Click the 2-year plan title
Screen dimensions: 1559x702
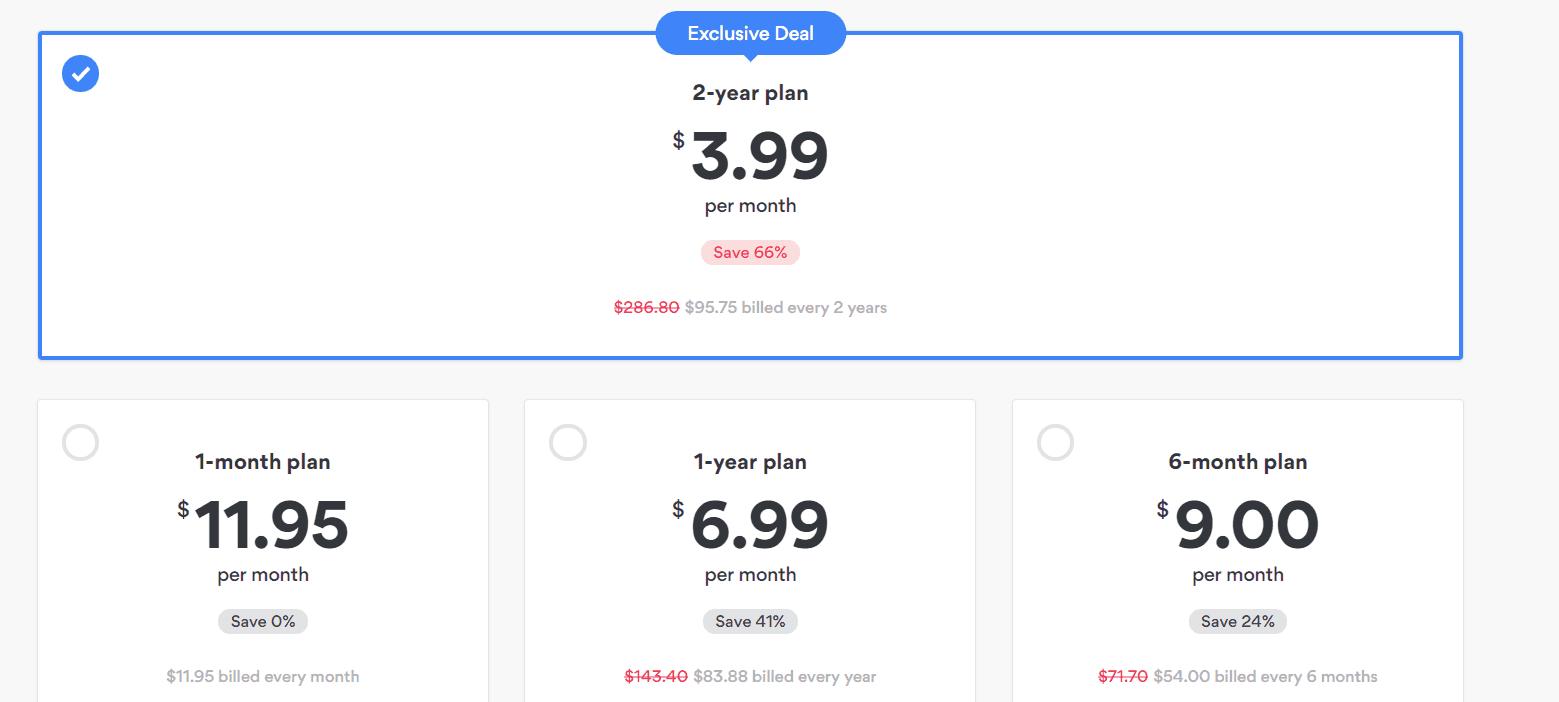click(750, 93)
